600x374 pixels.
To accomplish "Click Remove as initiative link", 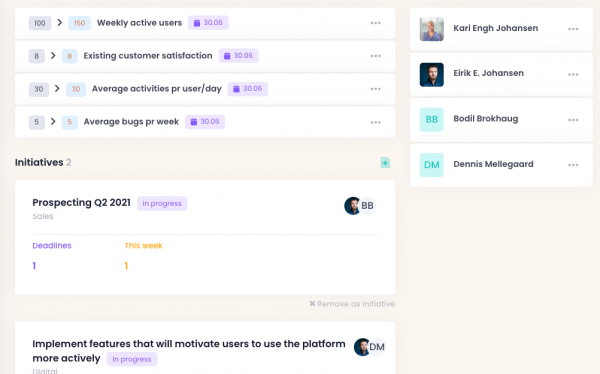I will point(352,304).
